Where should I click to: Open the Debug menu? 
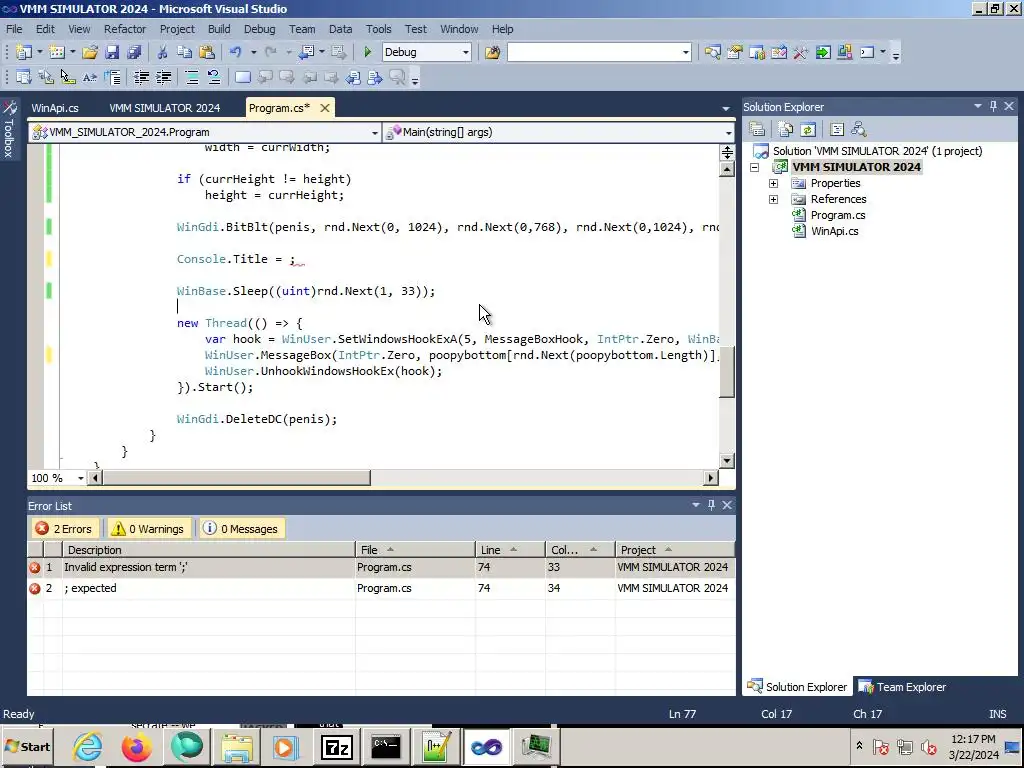click(259, 29)
